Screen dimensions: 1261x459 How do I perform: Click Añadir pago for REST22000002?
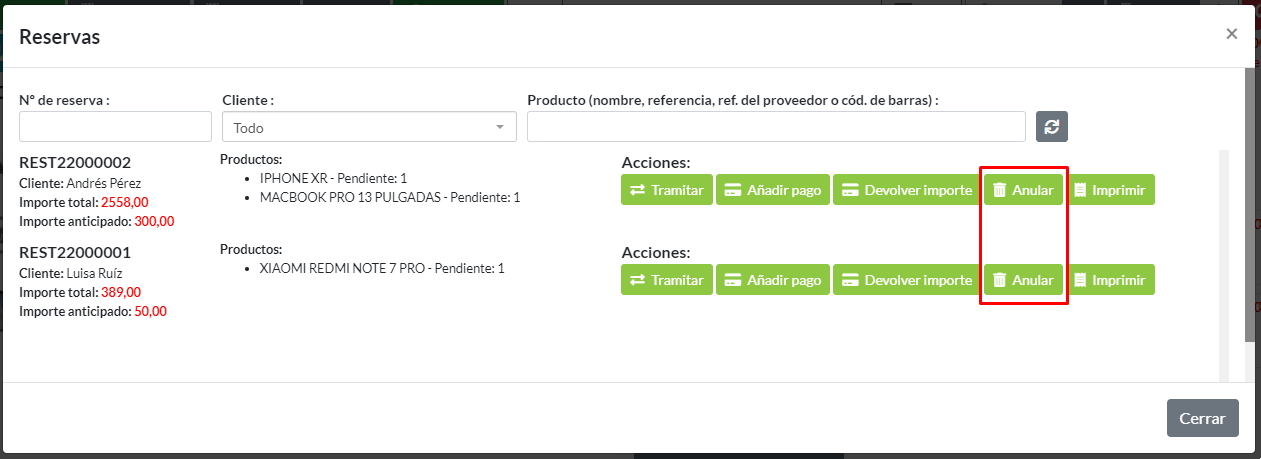pyautogui.click(x=773, y=190)
